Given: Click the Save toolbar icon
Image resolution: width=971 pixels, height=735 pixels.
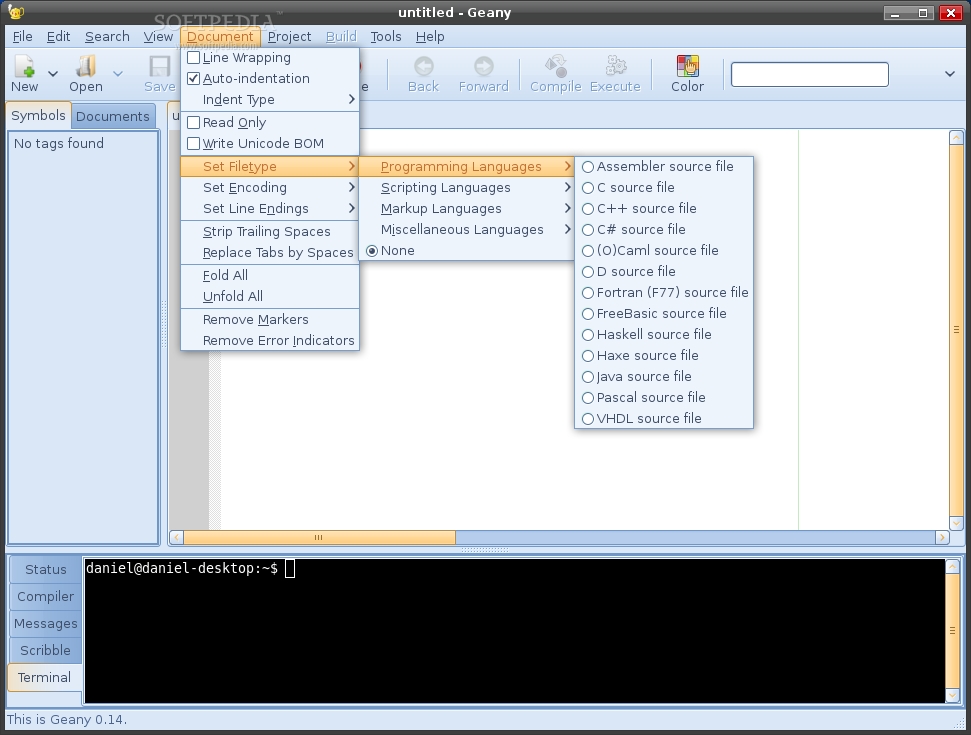Looking at the screenshot, I should click(160, 66).
